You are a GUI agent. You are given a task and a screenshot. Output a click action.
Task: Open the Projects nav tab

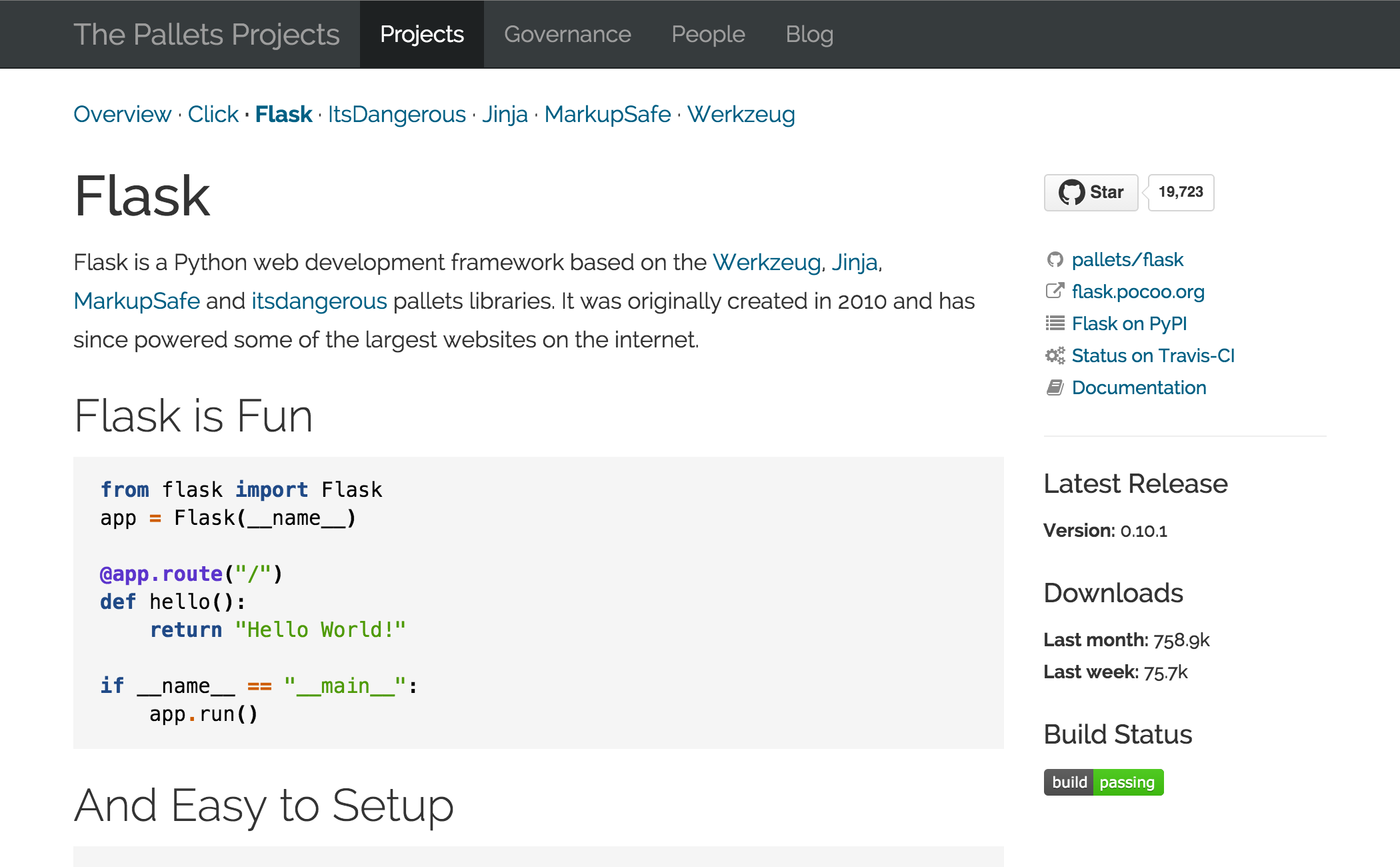pyautogui.click(x=422, y=34)
